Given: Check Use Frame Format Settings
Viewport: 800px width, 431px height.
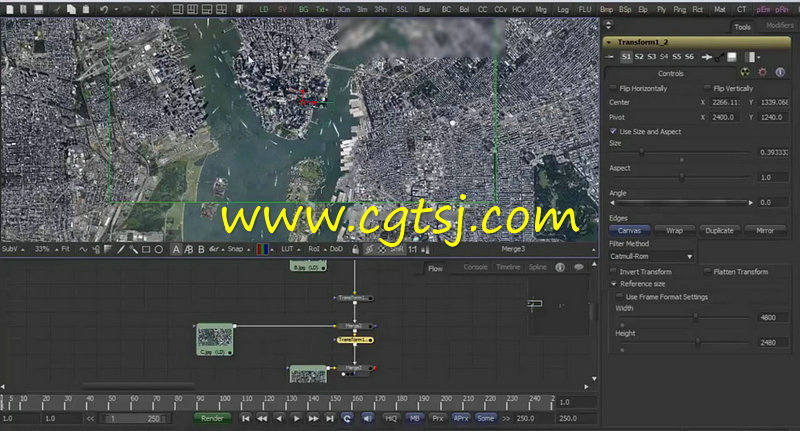Looking at the screenshot, I should 619,297.
